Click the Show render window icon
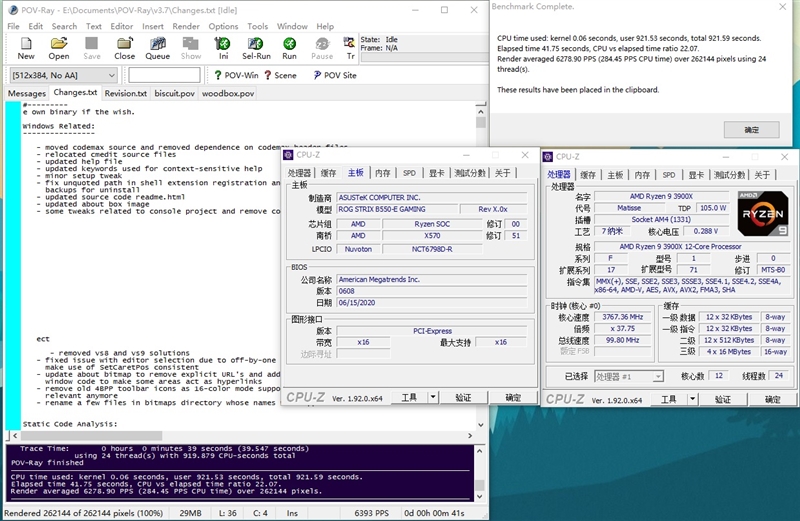 click(191, 48)
